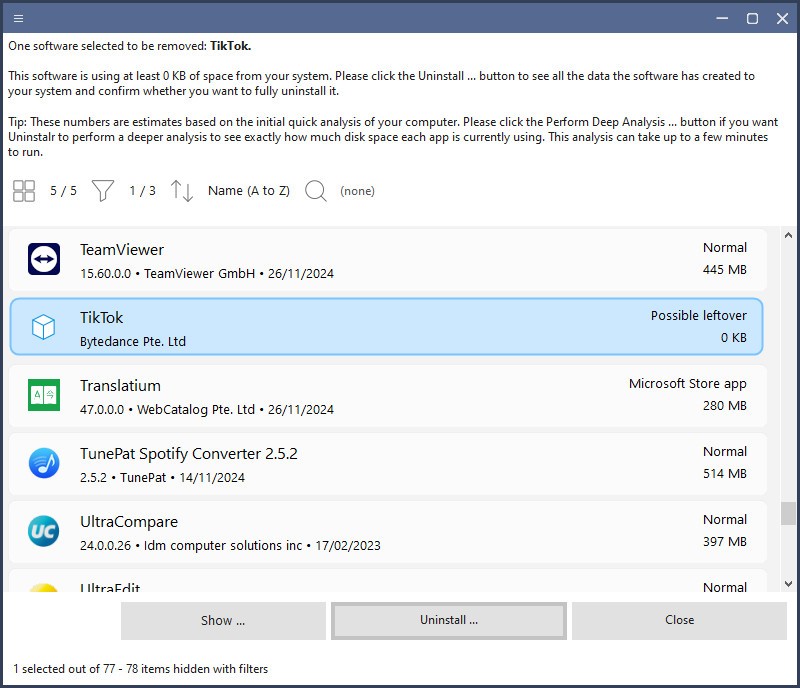Click the Idm computer solutions inc line
Screen dimensions: 800x688
[230, 546]
